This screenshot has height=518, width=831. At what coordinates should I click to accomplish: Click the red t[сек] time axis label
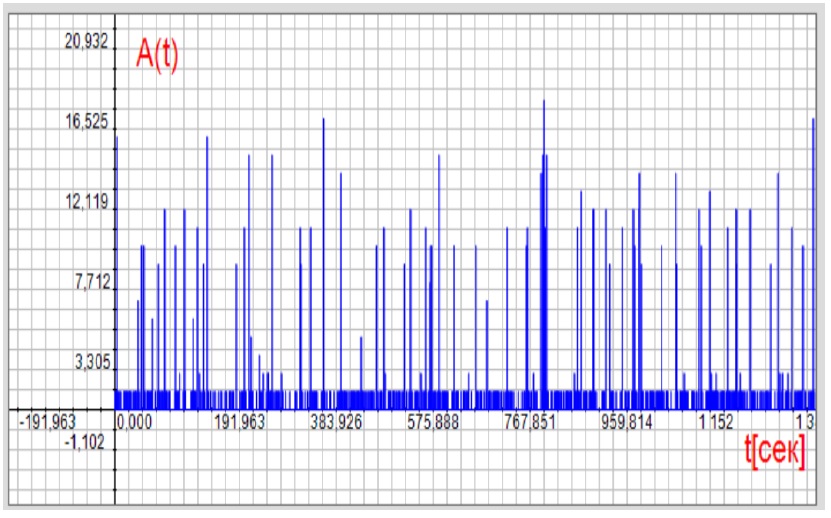[x=775, y=453]
